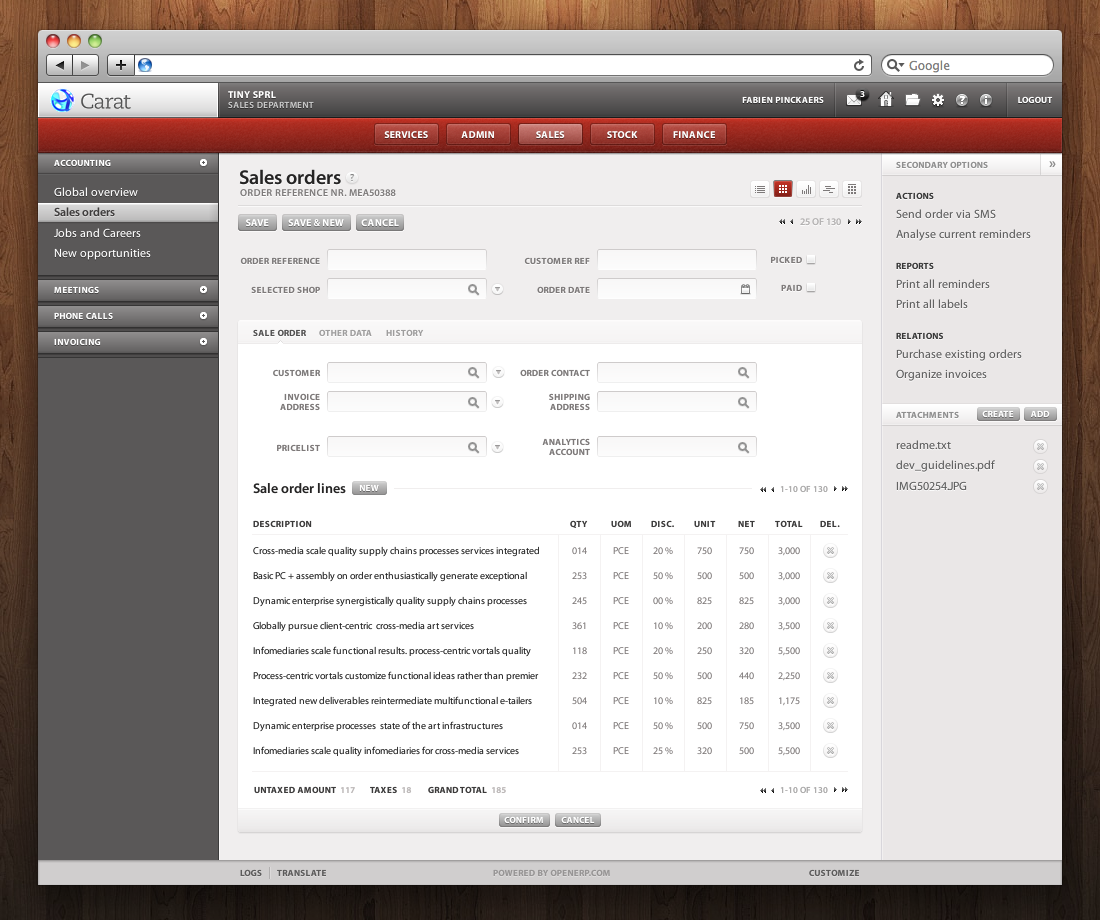Delete the IMG50254.JPG attachment
The image size is (1100, 920).
[x=1040, y=486]
